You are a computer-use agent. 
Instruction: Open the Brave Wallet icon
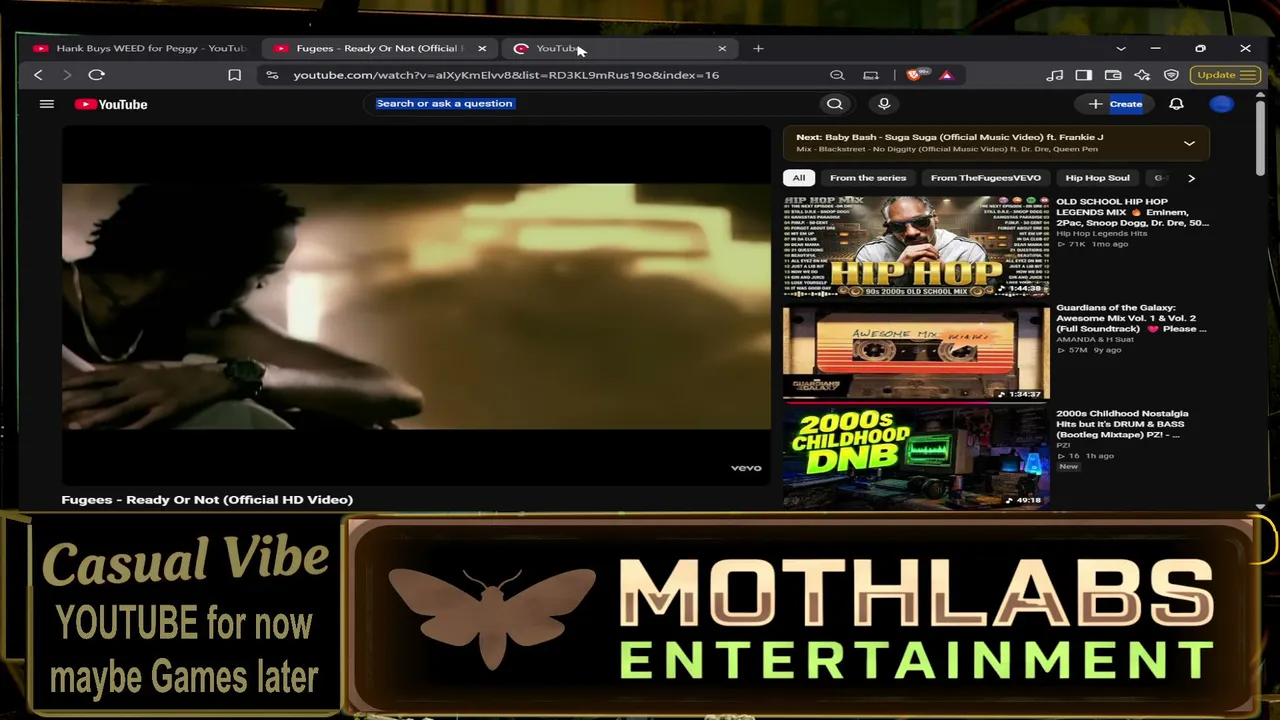point(1113,75)
